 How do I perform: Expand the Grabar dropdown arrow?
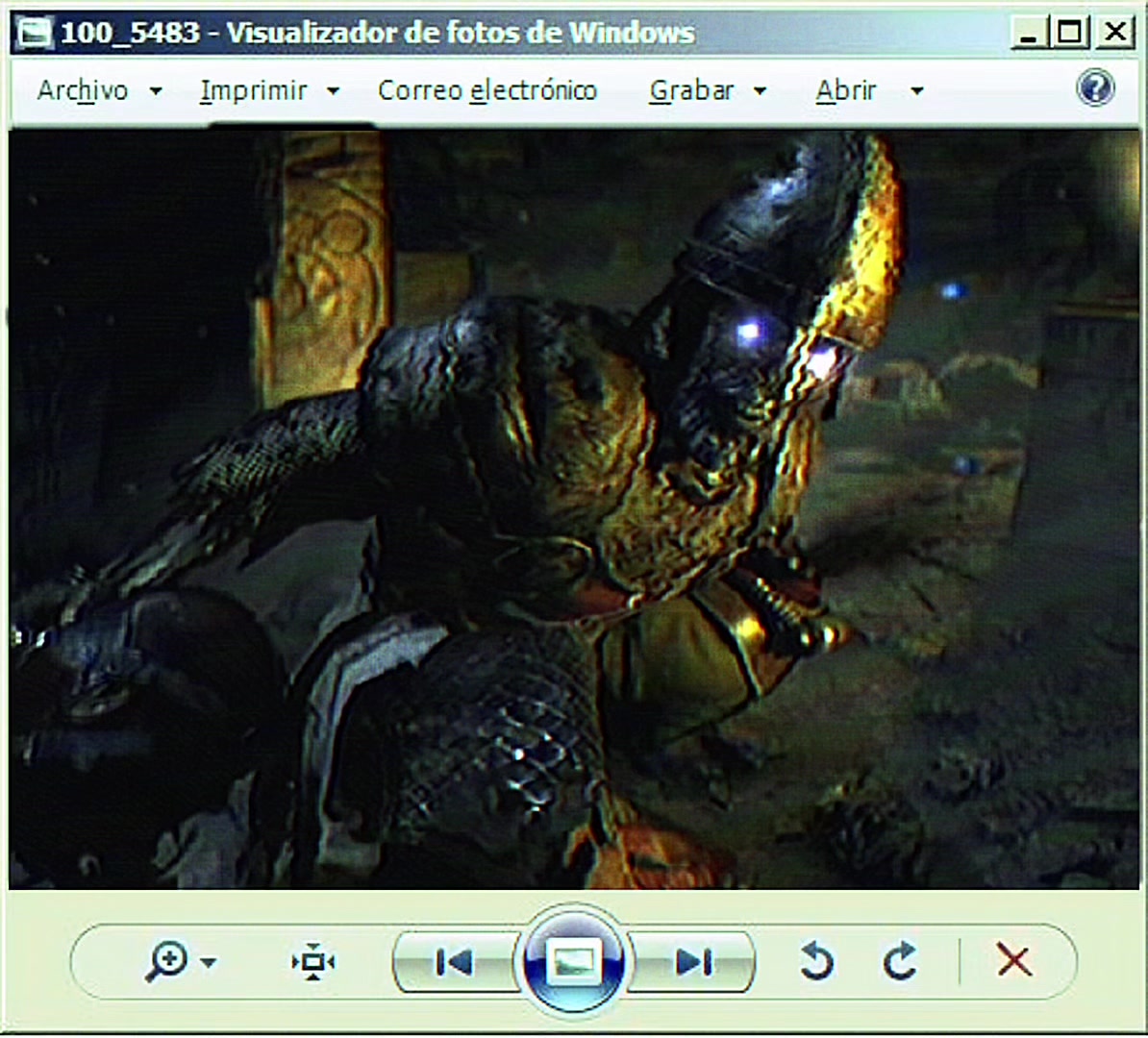760,91
